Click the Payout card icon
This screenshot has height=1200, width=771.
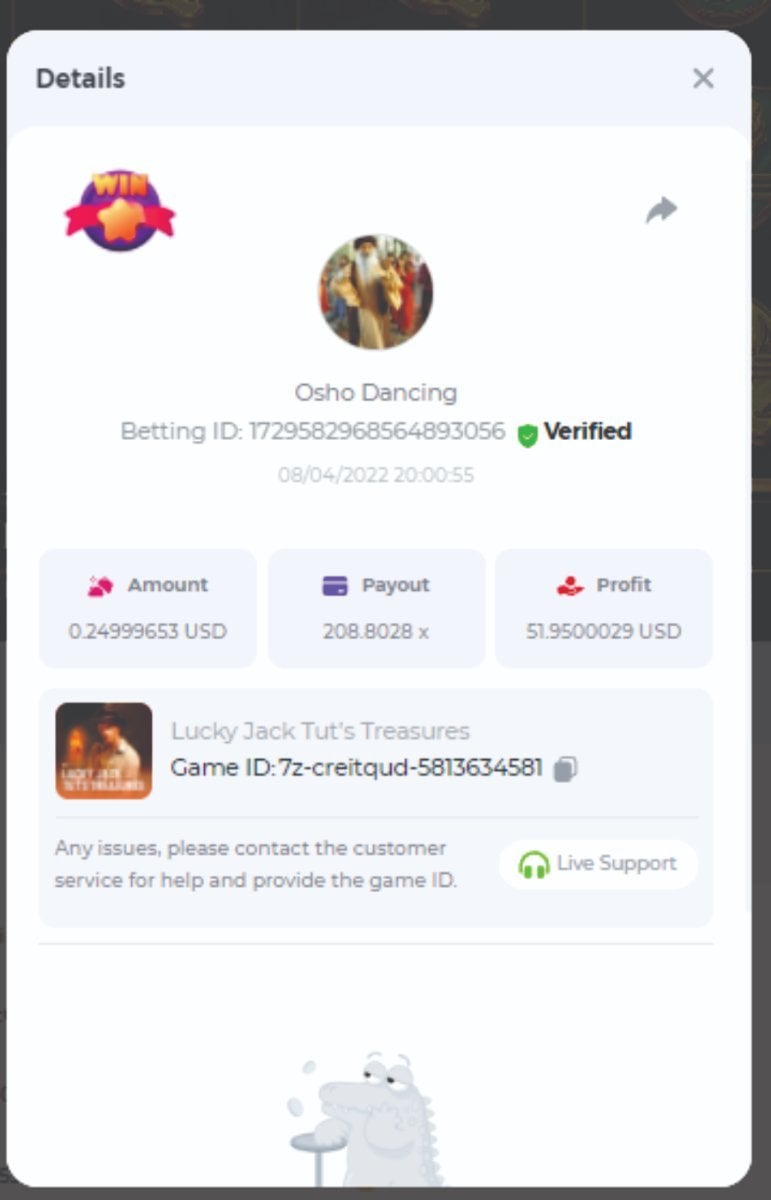pyautogui.click(x=335, y=586)
